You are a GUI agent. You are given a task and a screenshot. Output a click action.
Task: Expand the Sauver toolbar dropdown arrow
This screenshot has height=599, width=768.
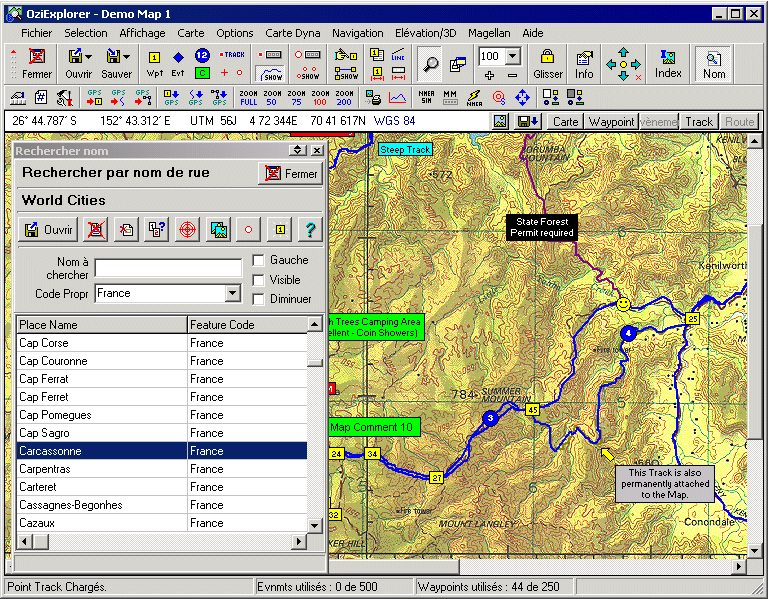(x=126, y=57)
